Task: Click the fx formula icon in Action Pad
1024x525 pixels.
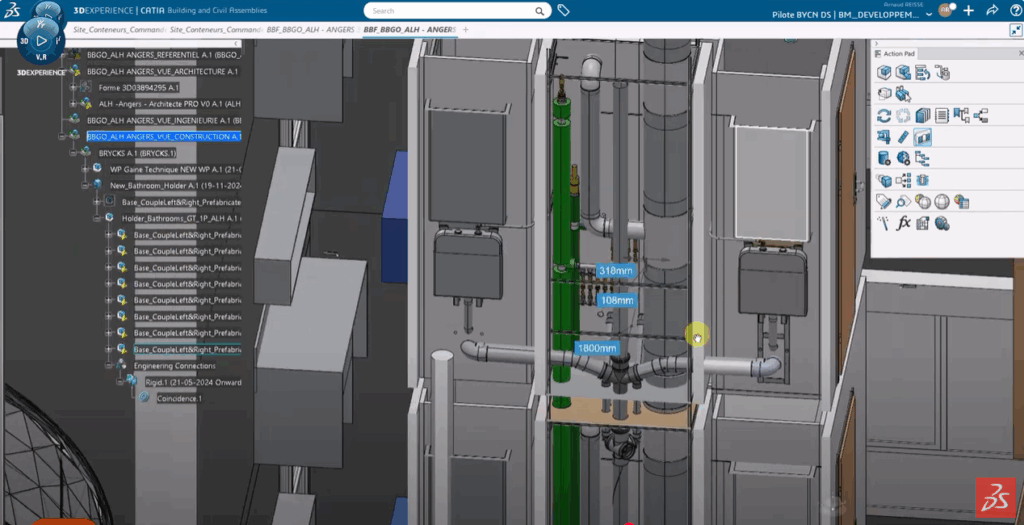Action: pos(903,223)
